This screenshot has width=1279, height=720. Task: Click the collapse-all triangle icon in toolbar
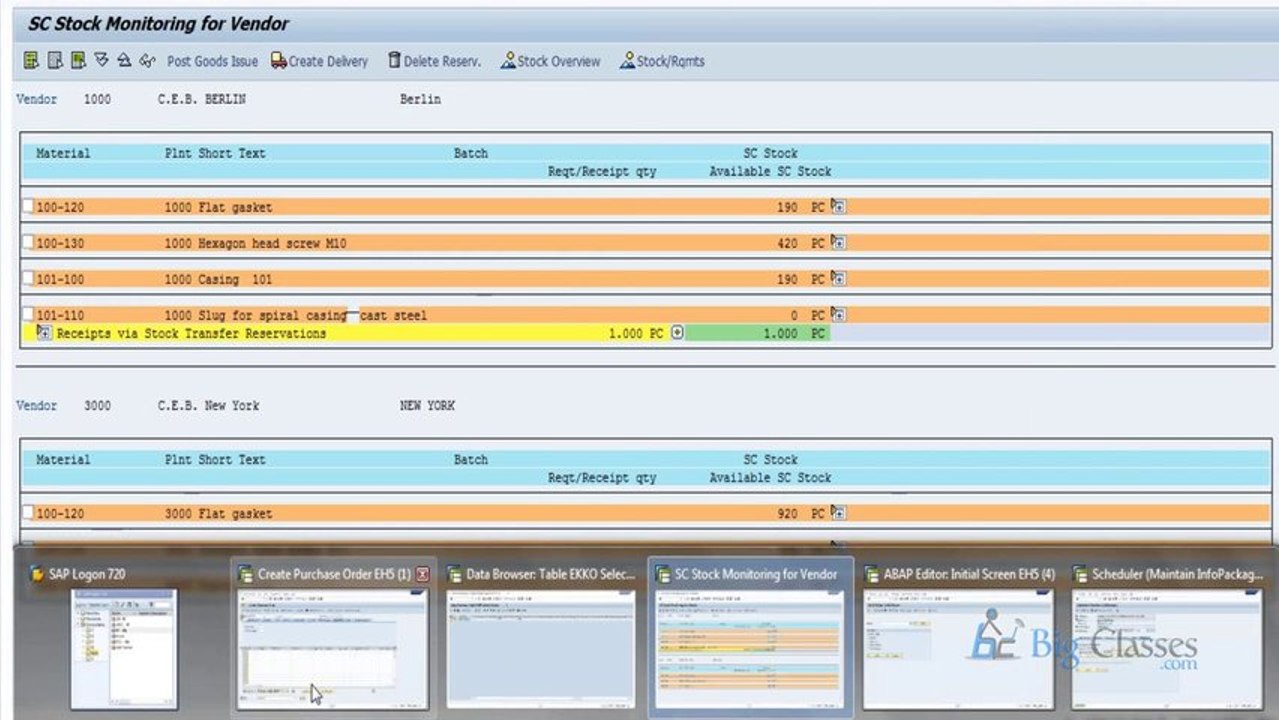click(x=124, y=61)
